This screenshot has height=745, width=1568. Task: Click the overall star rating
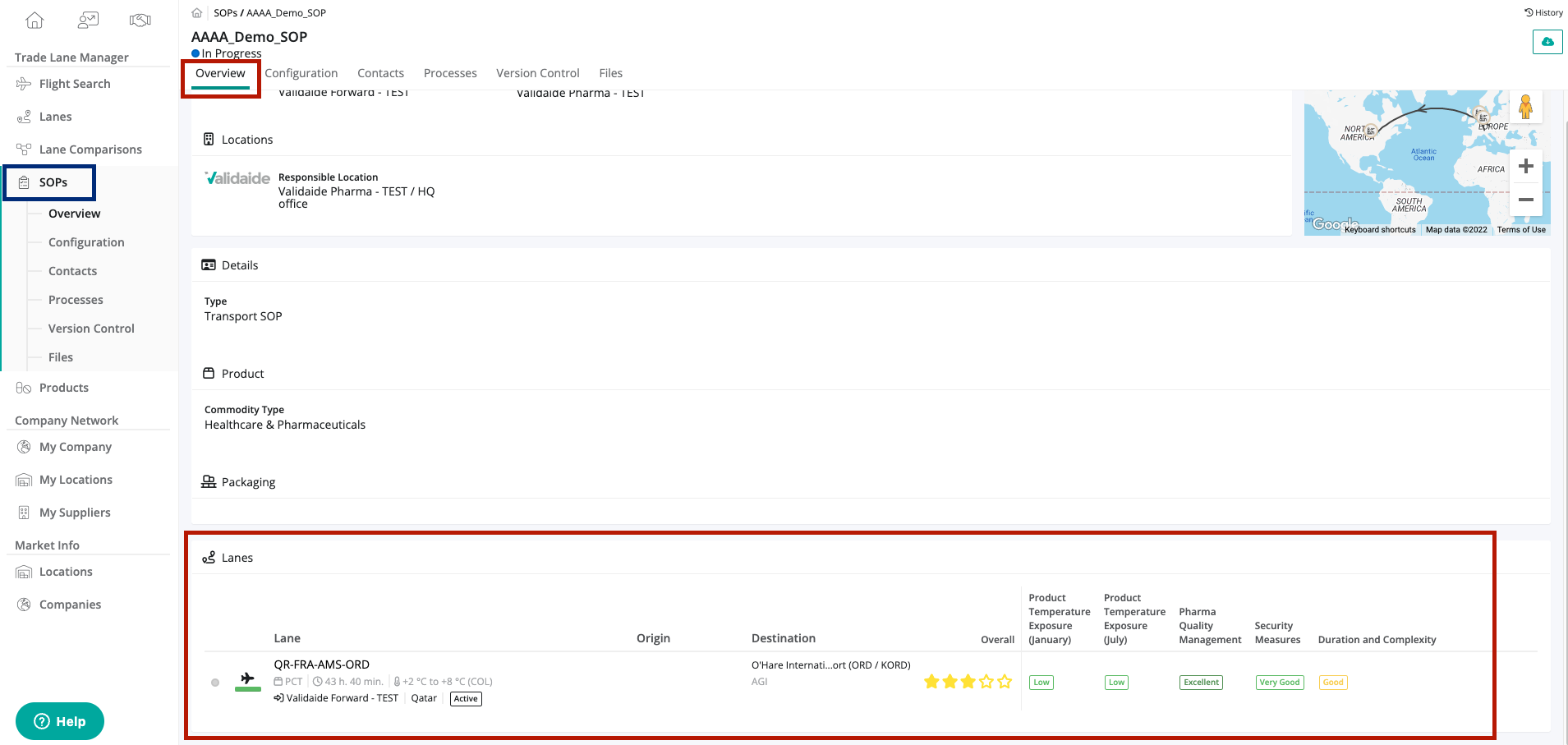(968, 682)
